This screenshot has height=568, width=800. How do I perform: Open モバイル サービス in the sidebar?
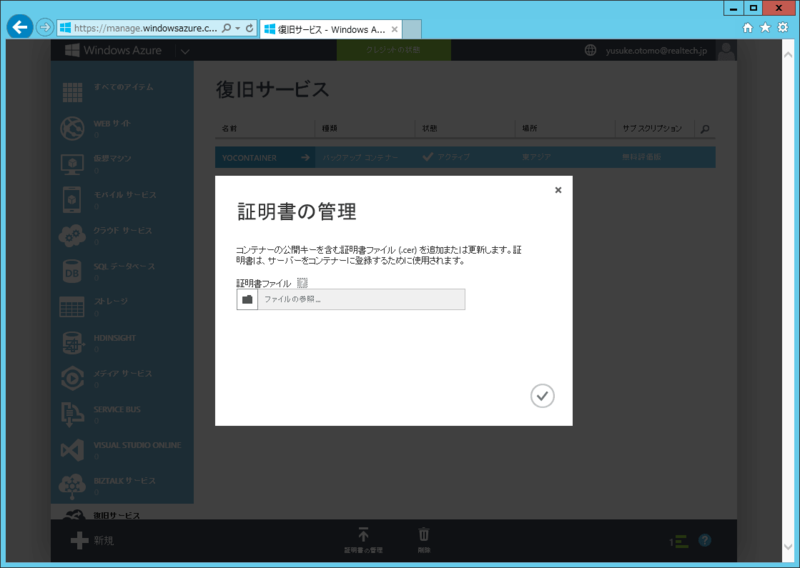(x=122, y=200)
